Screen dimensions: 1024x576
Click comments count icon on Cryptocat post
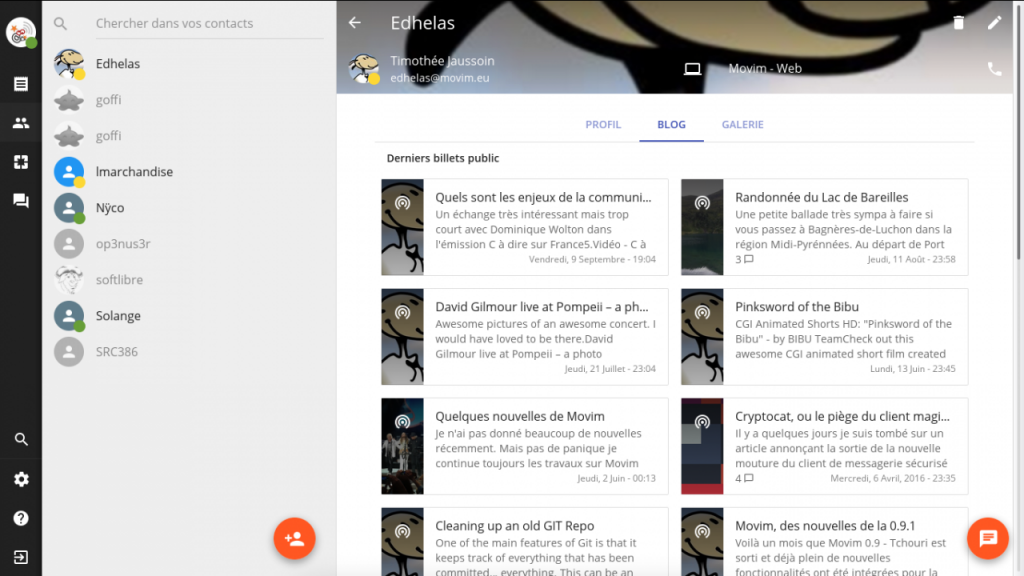(x=748, y=479)
